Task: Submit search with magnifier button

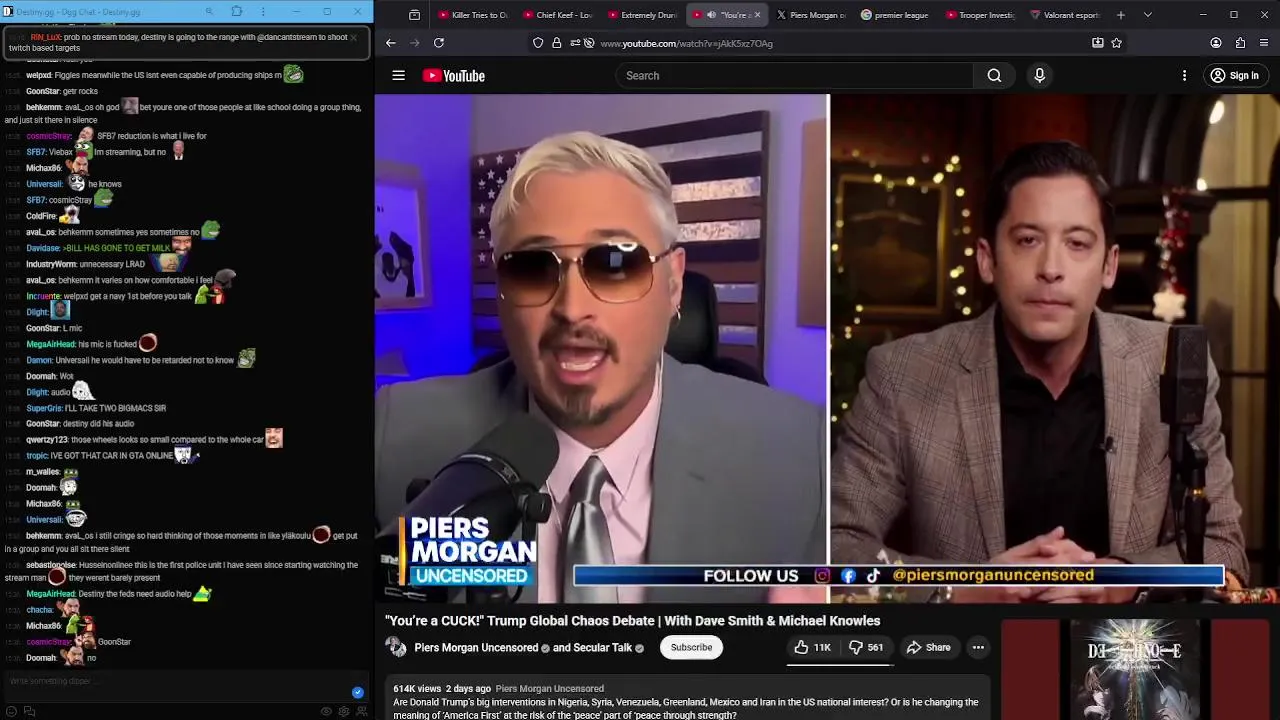Action: pos(994,76)
